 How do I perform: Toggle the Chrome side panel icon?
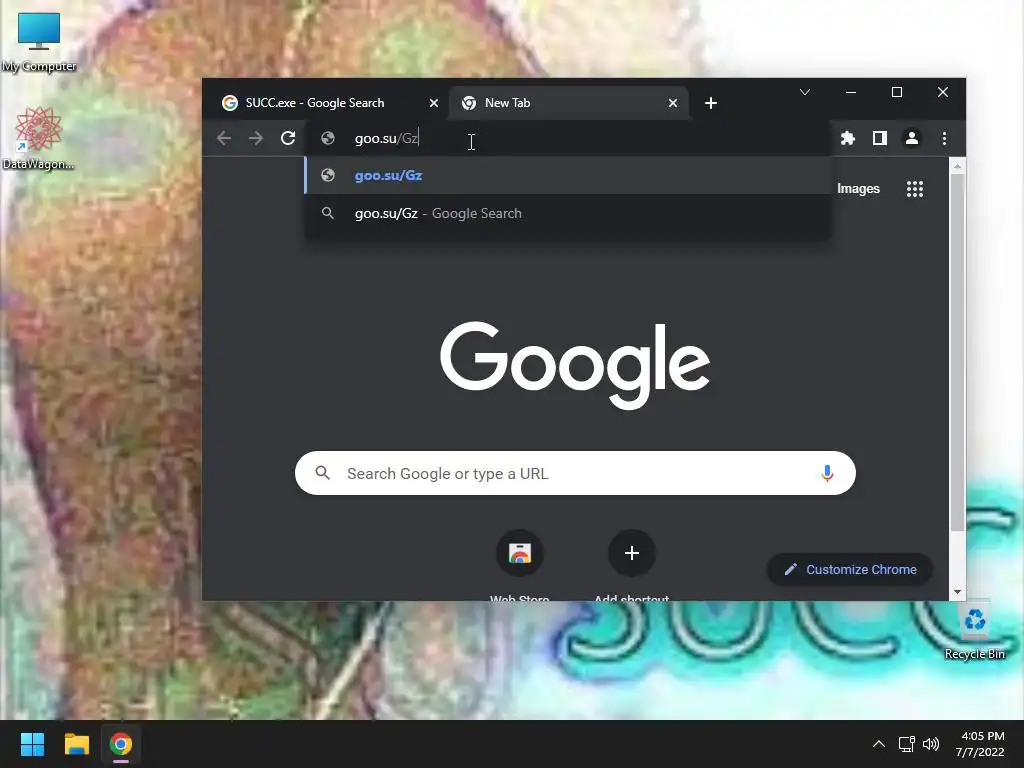pos(880,138)
